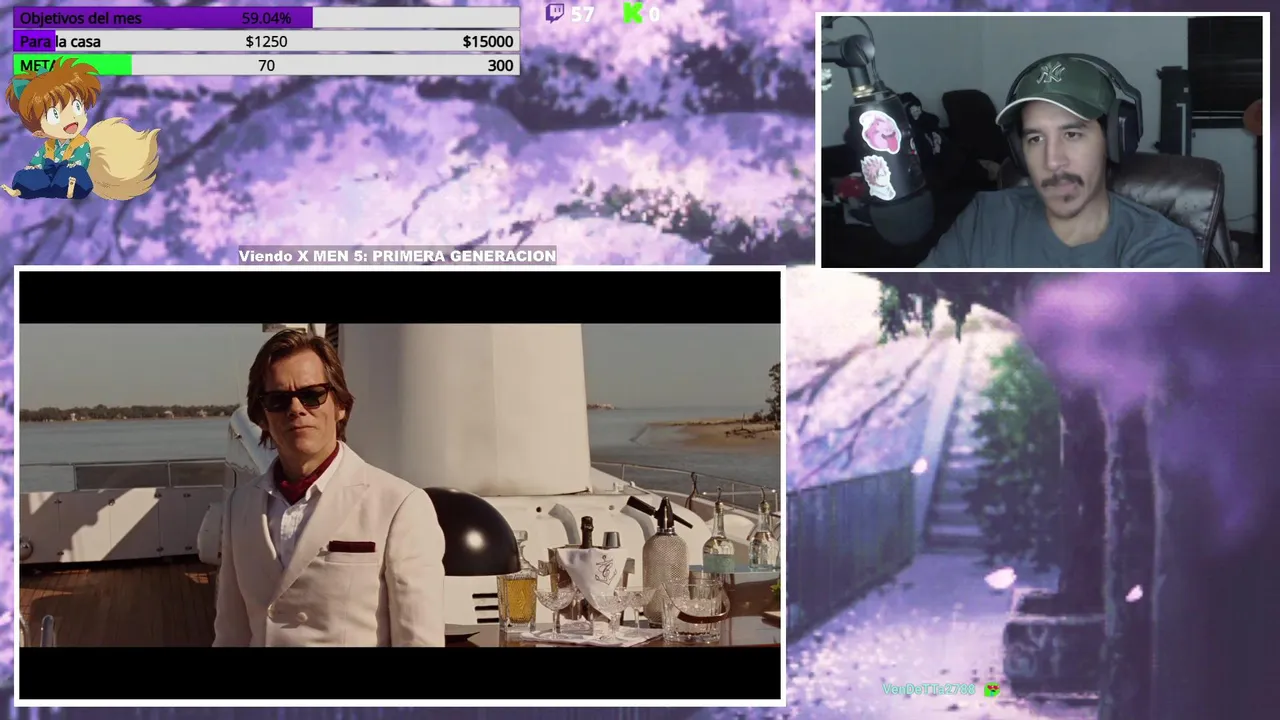Click the 'Viendo X MEN 5: PRIMERA GENERACION' title

pyautogui.click(x=397, y=256)
